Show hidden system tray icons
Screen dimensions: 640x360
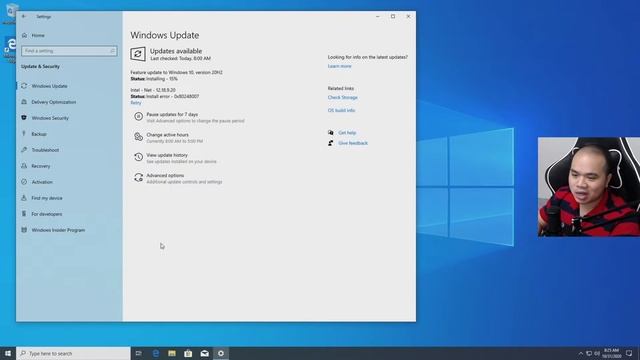pos(580,353)
